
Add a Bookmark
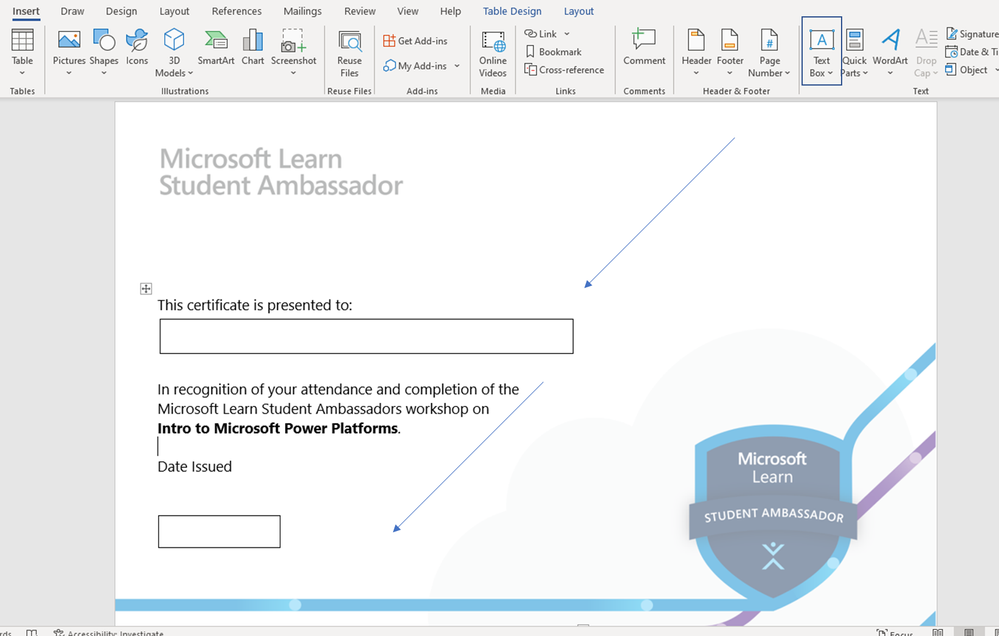tap(553, 52)
